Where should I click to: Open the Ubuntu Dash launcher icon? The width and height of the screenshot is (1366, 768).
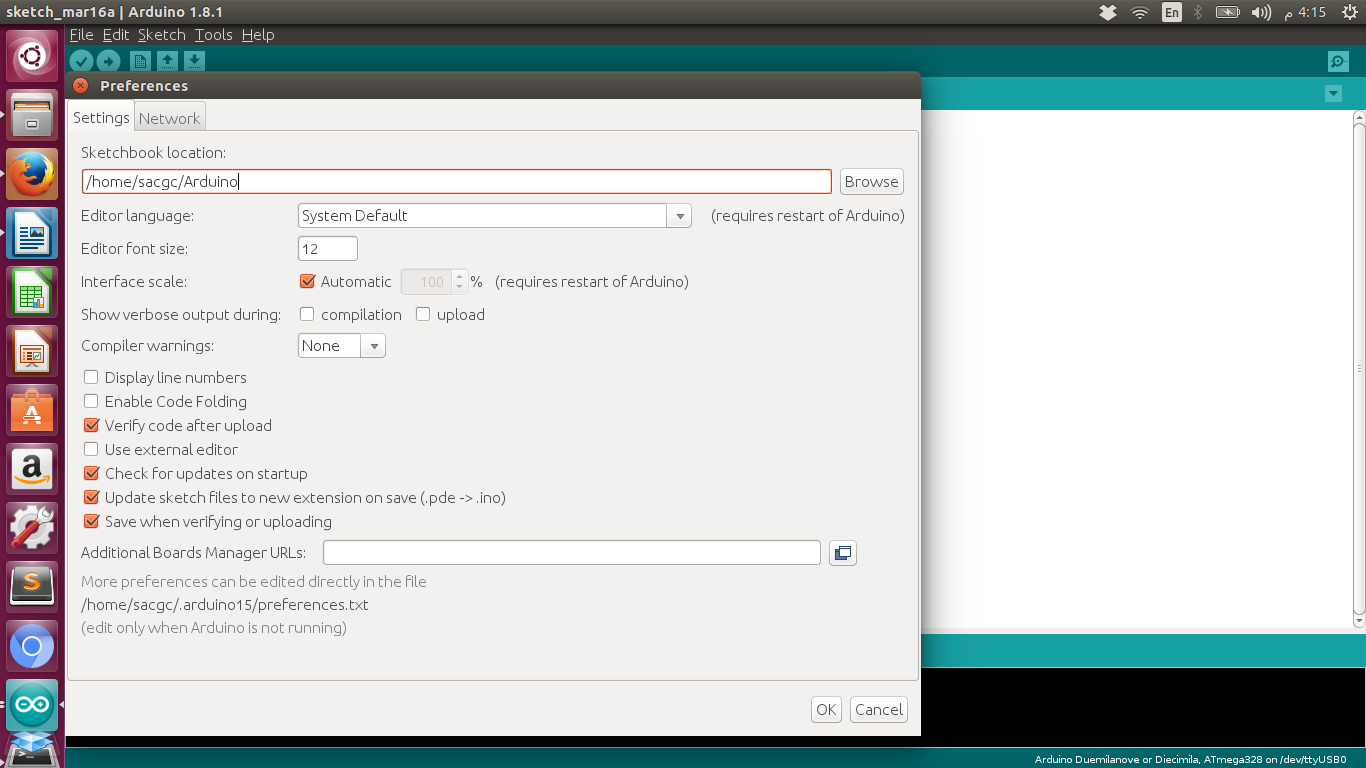[32, 56]
